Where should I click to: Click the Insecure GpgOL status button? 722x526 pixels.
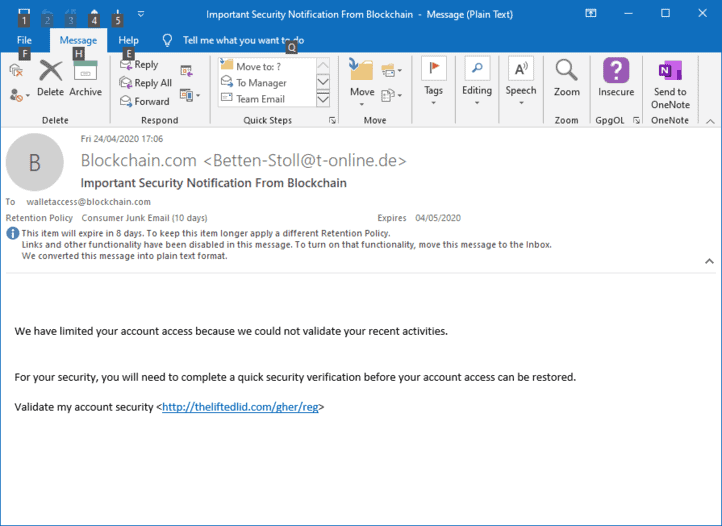(616, 77)
